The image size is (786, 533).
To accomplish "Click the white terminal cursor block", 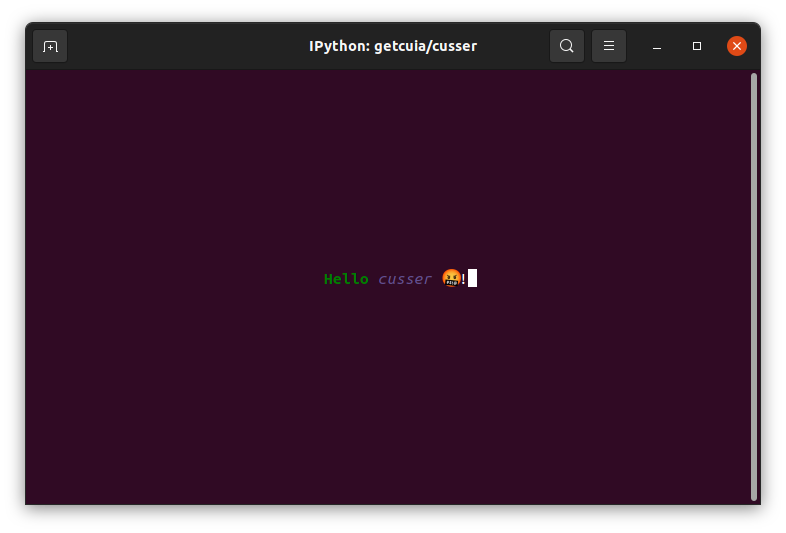I will (x=473, y=278).
